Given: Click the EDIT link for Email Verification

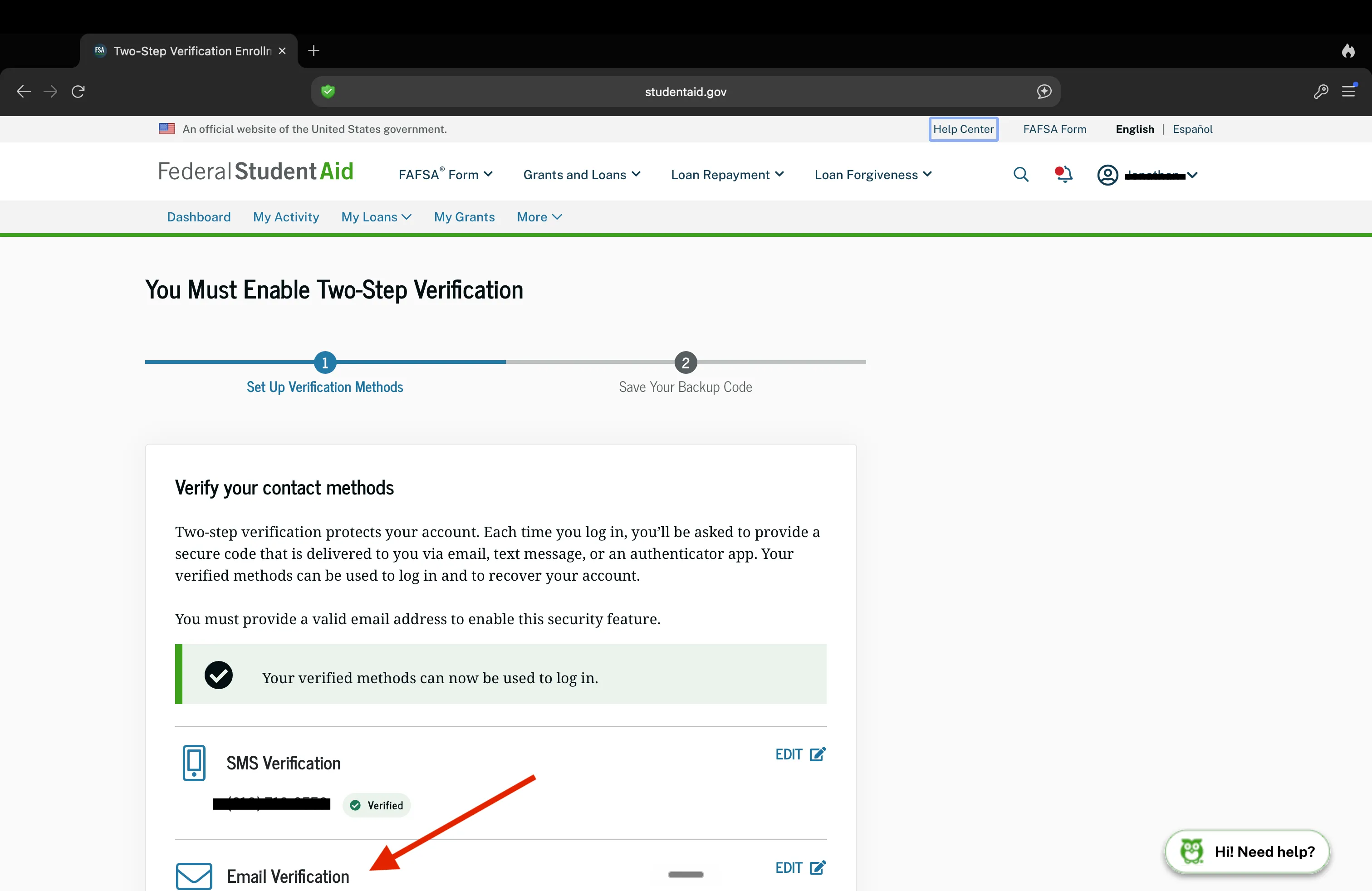Looking at the screenshot, I should pos(800,868).
